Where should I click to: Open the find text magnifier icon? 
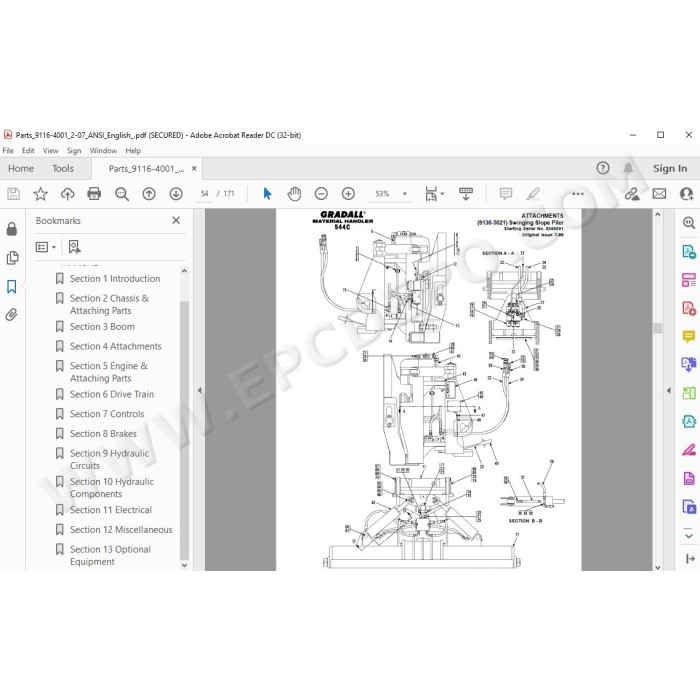(121, 194)
